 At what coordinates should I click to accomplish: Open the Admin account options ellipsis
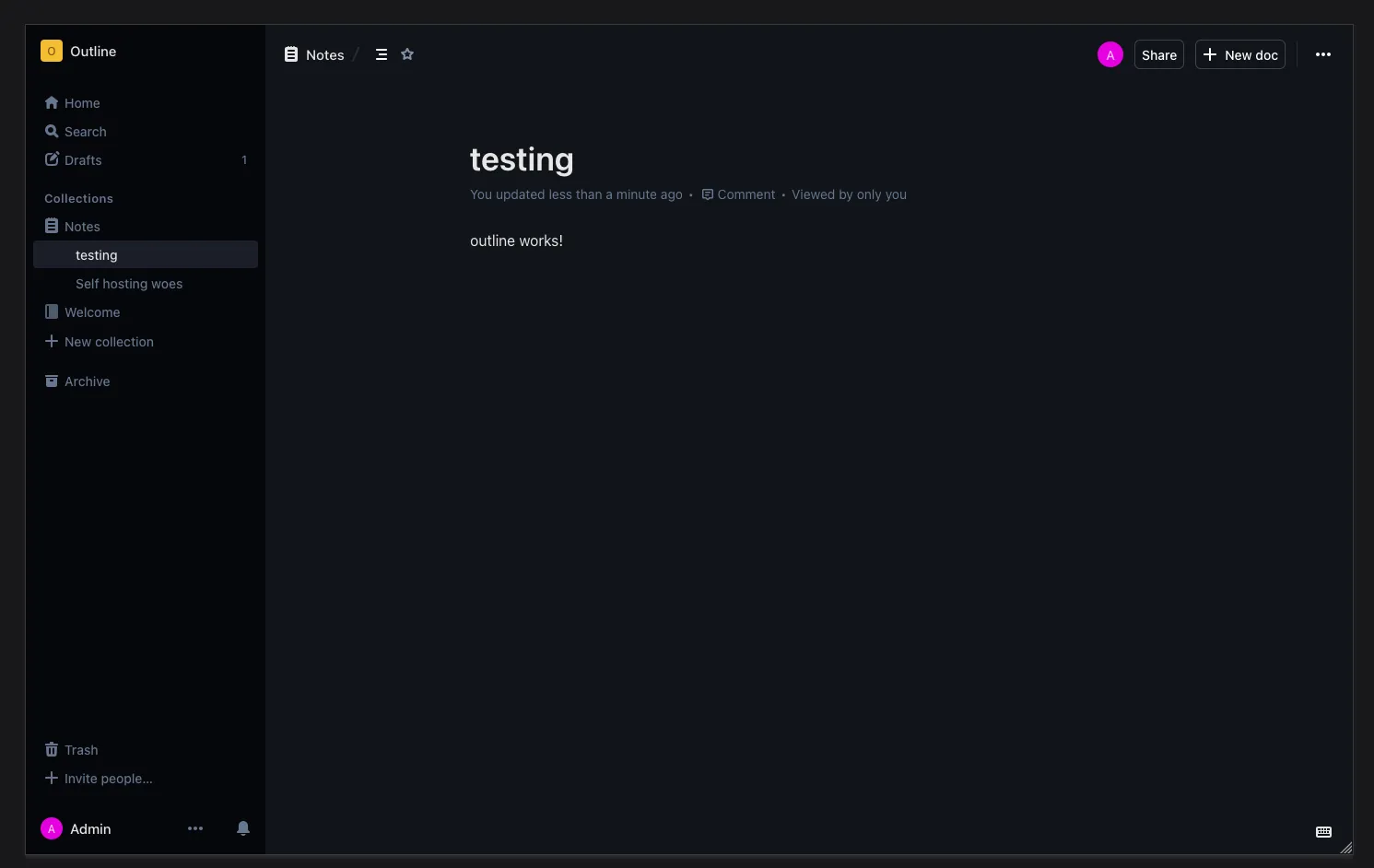[195, 828]
